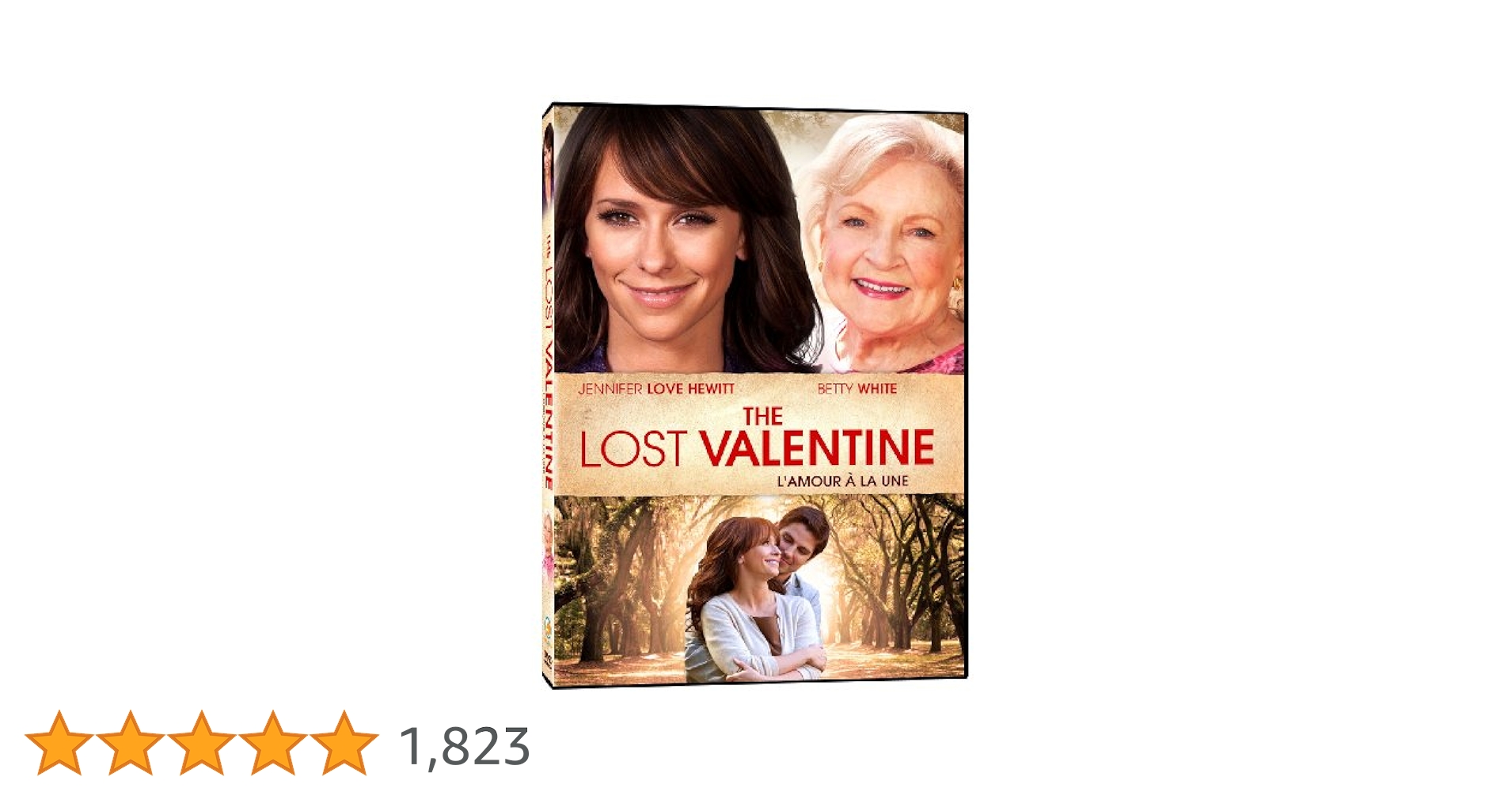The image size is (1512, 792).
Task: Click the L'AMOUR À LA UNE subtitle
Action: (843, 481)
